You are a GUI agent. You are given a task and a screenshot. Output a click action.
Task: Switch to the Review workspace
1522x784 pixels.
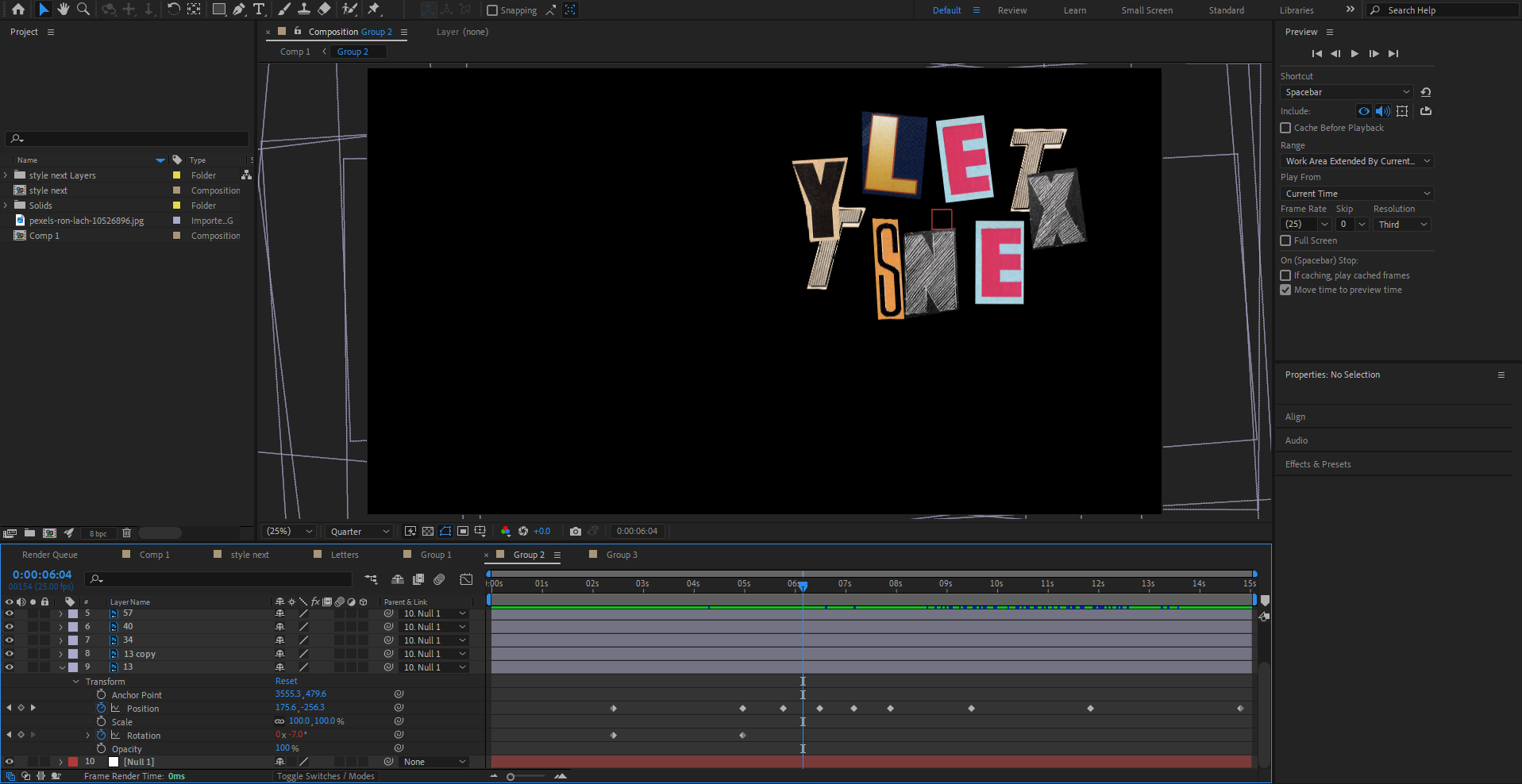click(x=1012, y=10)
